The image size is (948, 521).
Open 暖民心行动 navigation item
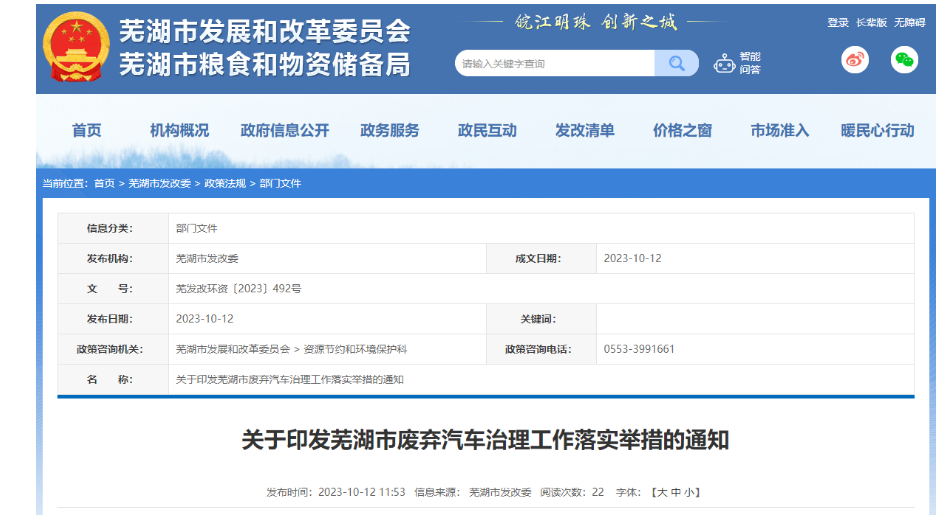pos(877,130)
